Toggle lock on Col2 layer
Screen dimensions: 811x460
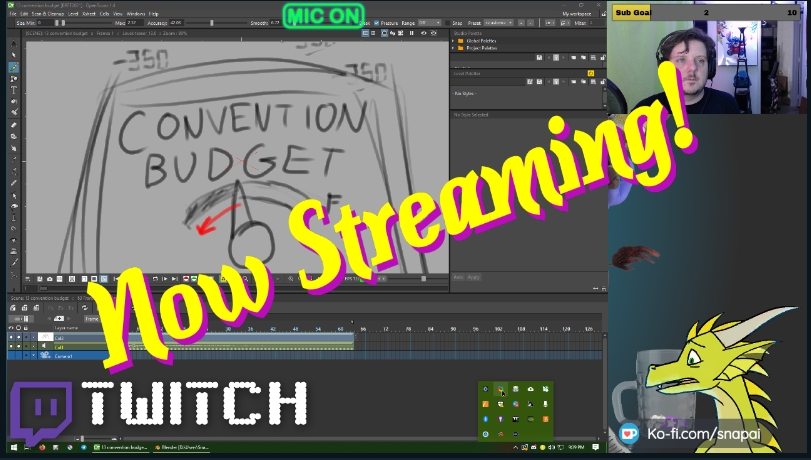(26, 337)
